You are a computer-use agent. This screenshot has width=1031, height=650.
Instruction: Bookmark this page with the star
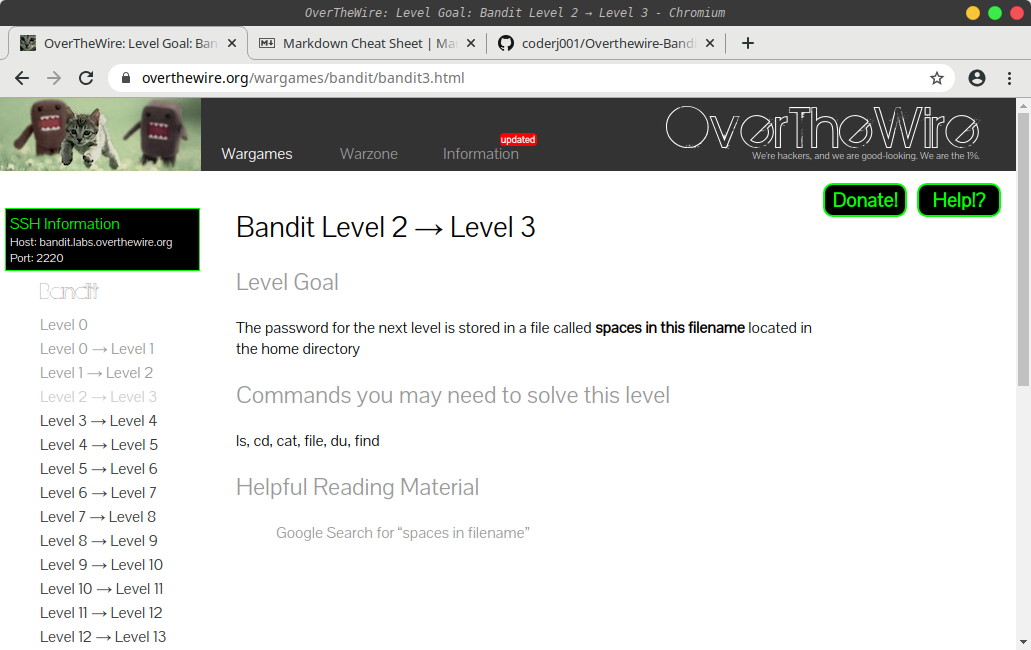coord(937,78)
